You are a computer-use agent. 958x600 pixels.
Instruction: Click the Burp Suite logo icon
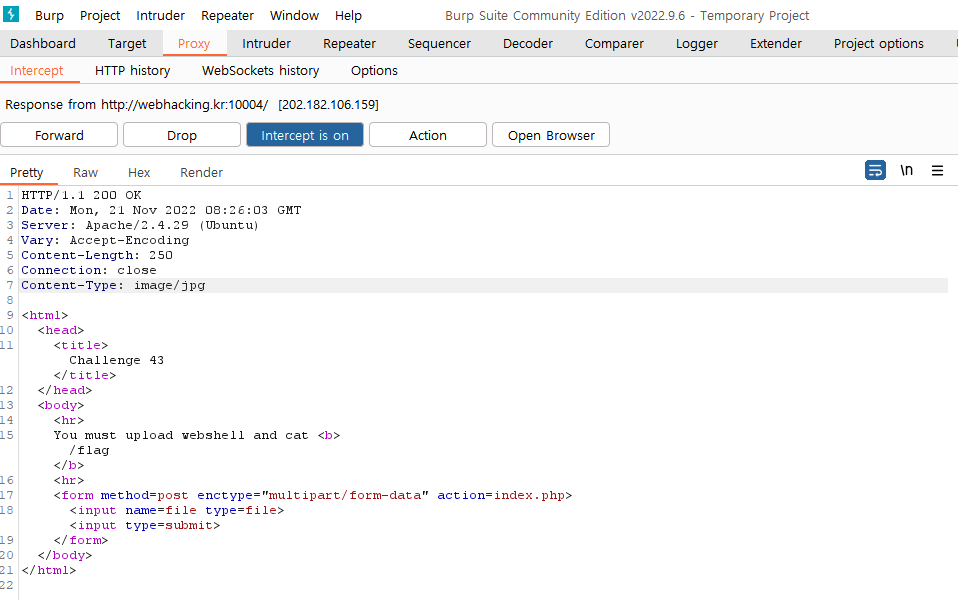click(x=11, y=14)
